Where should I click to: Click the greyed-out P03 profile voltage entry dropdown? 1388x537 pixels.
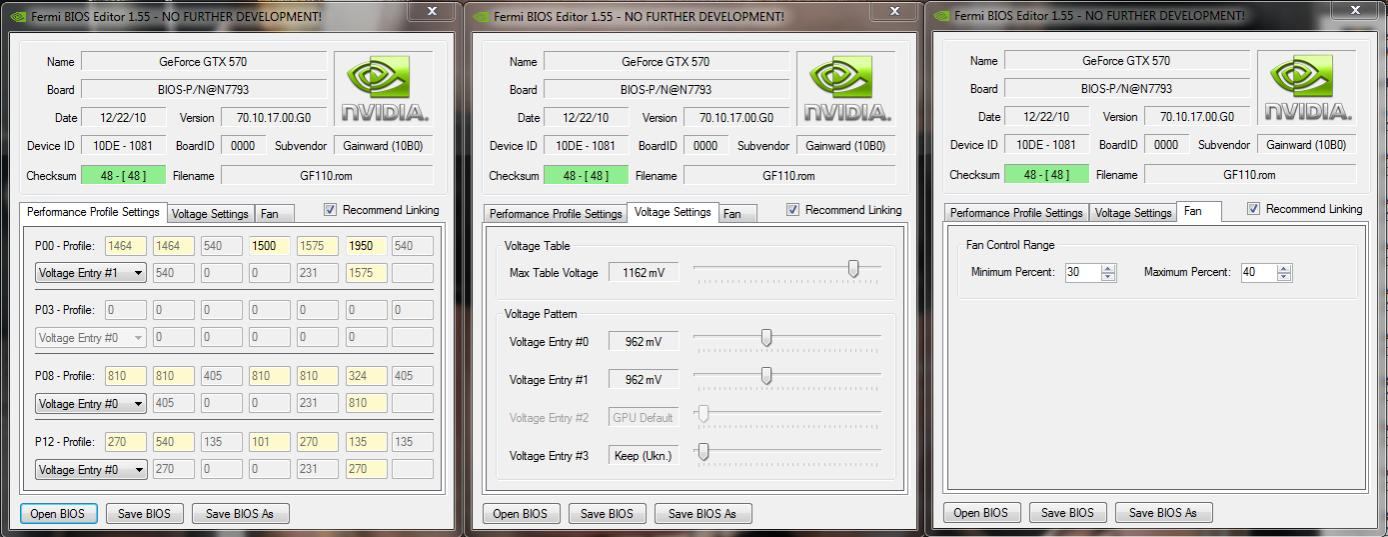91,338
